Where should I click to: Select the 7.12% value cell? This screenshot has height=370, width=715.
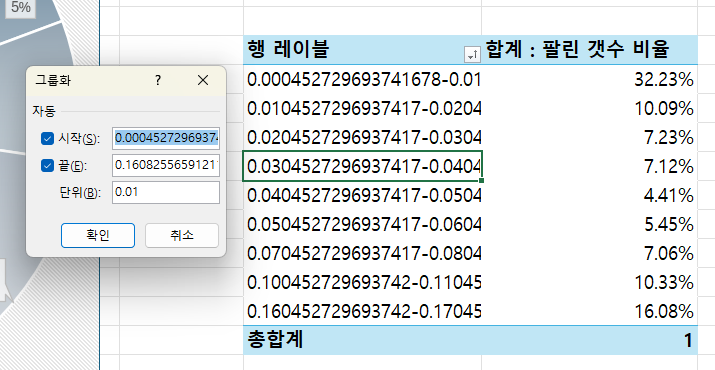(590, 167)
